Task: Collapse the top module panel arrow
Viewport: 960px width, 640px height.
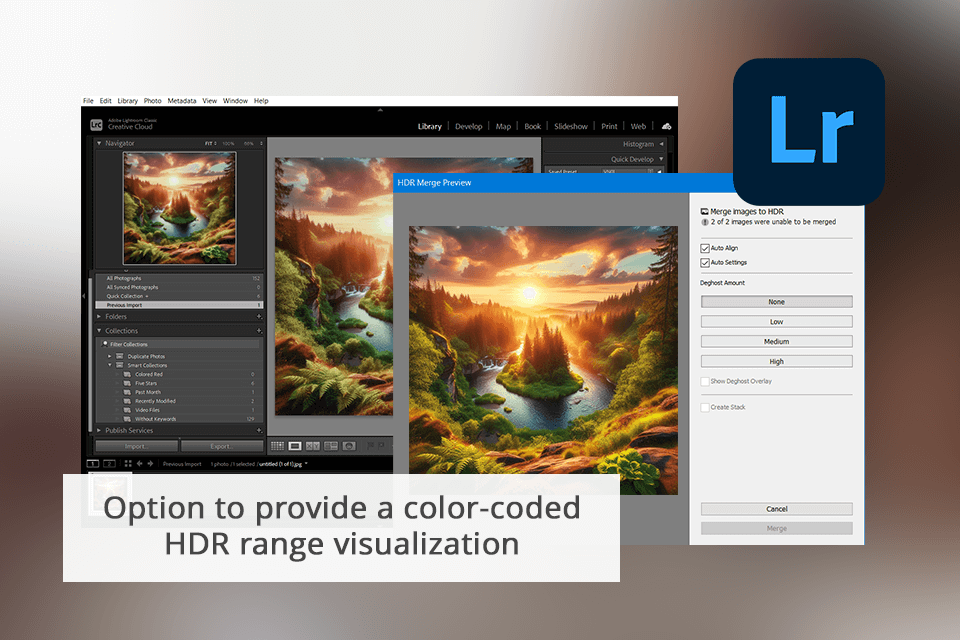Action: pyautogui.click(x=380, y=110)
